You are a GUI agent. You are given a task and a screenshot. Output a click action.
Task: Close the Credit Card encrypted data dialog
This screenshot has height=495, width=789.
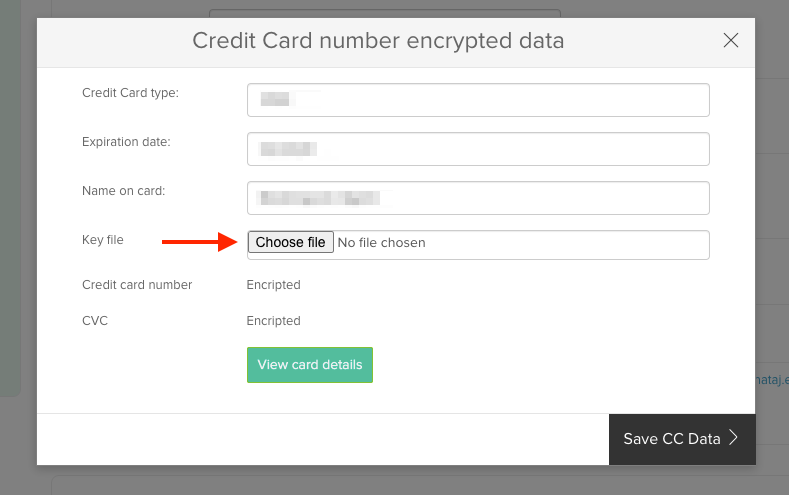point(731,41)
